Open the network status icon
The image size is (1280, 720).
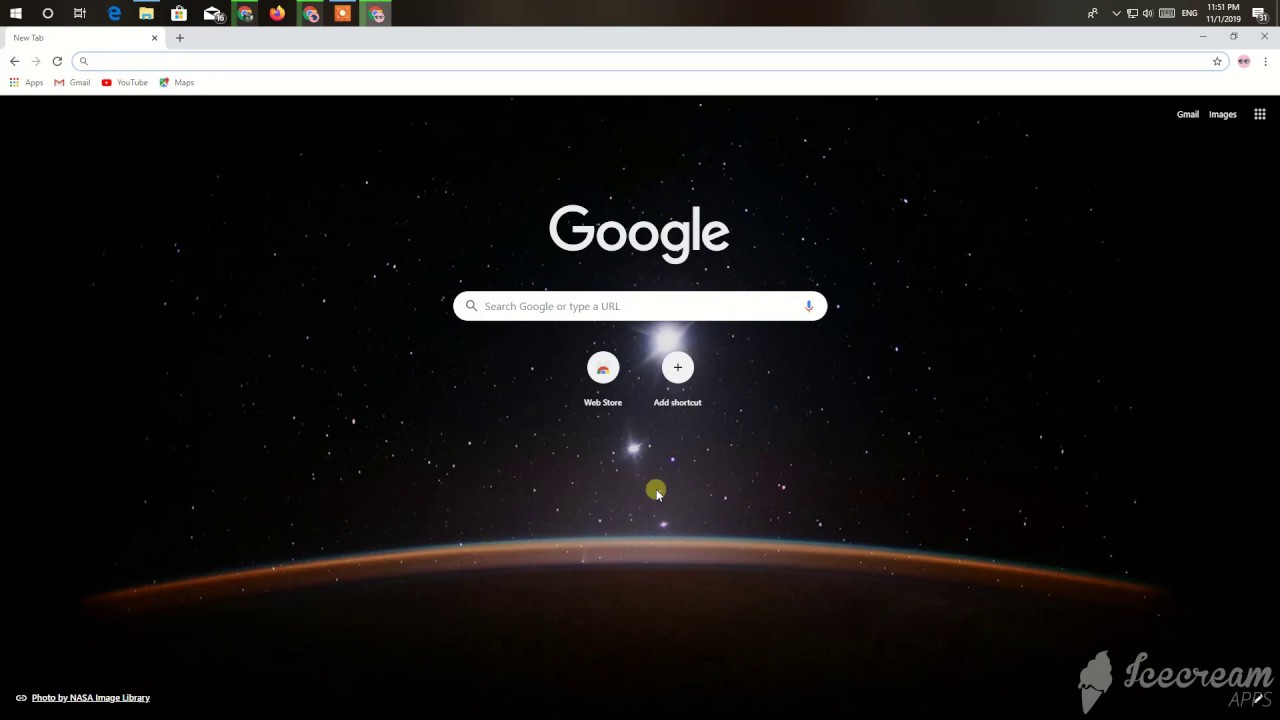pyautogui.click(x=1132, y=13)
